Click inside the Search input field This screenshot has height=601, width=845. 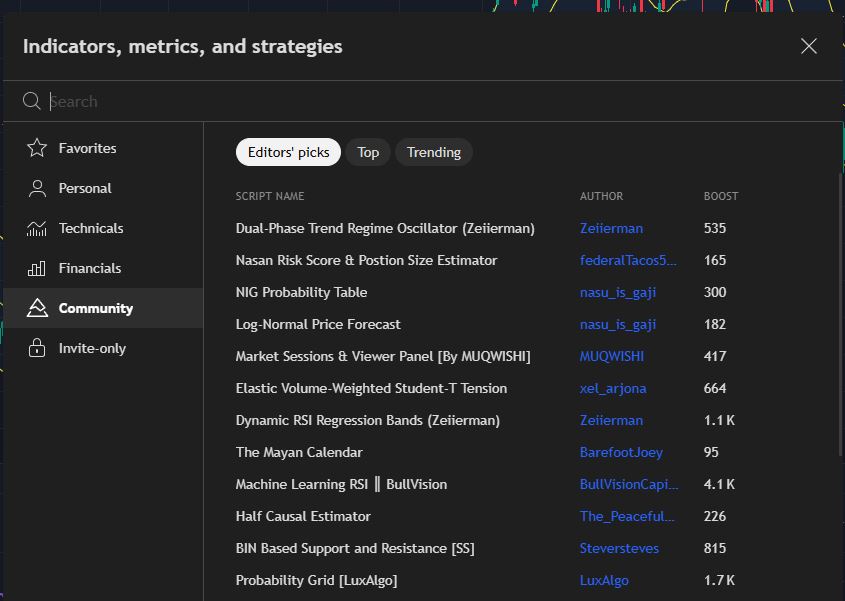(200, 101)
